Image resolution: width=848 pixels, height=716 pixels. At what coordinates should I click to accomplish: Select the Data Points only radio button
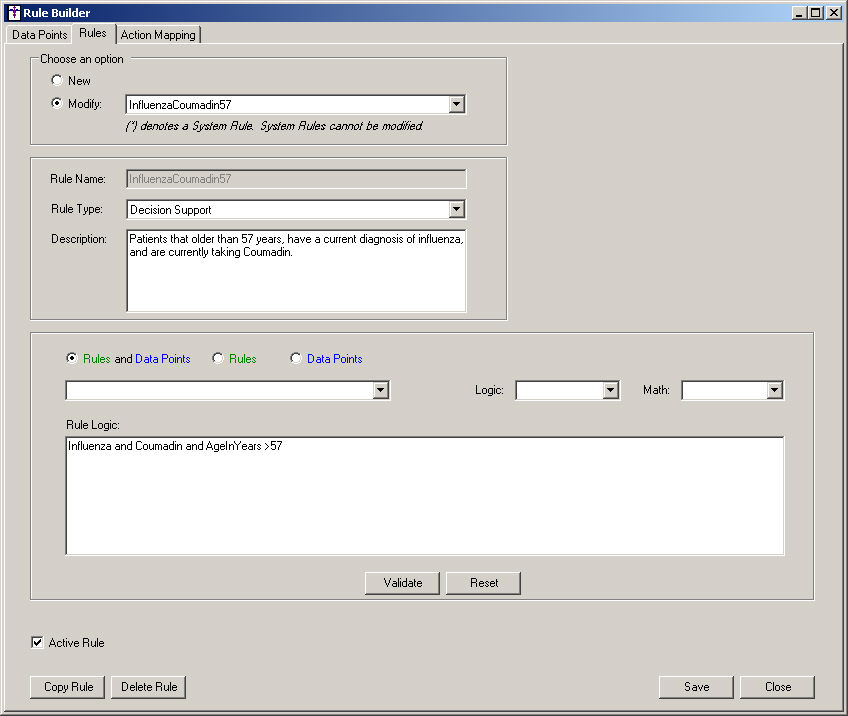(296, 359)
